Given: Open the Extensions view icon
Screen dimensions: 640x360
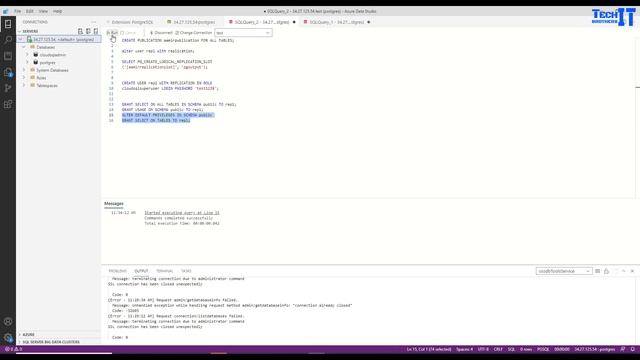Looking at the screenshot, I should (x=8, y=104).
